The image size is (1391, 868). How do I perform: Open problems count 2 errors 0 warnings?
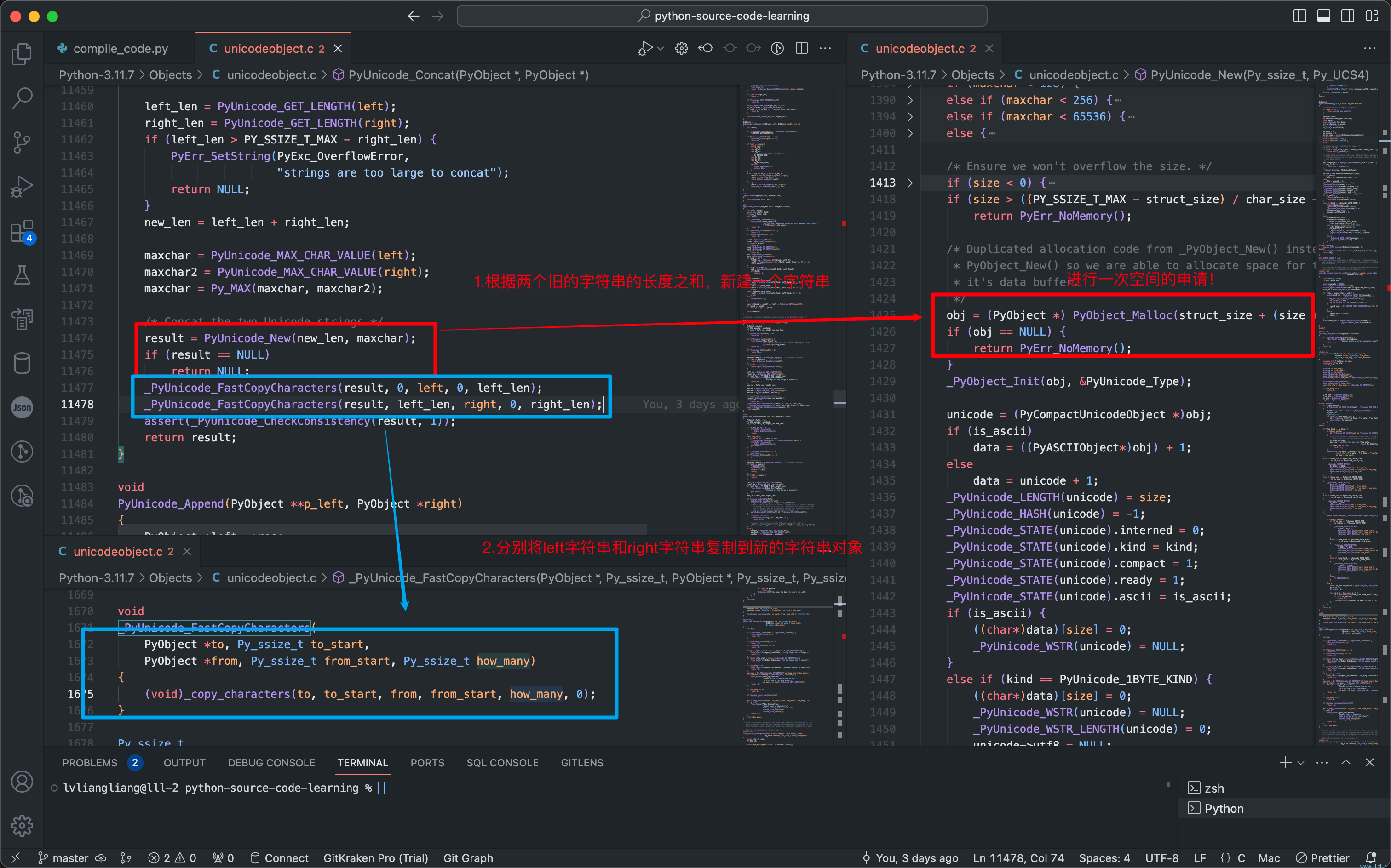coord(172,858)
